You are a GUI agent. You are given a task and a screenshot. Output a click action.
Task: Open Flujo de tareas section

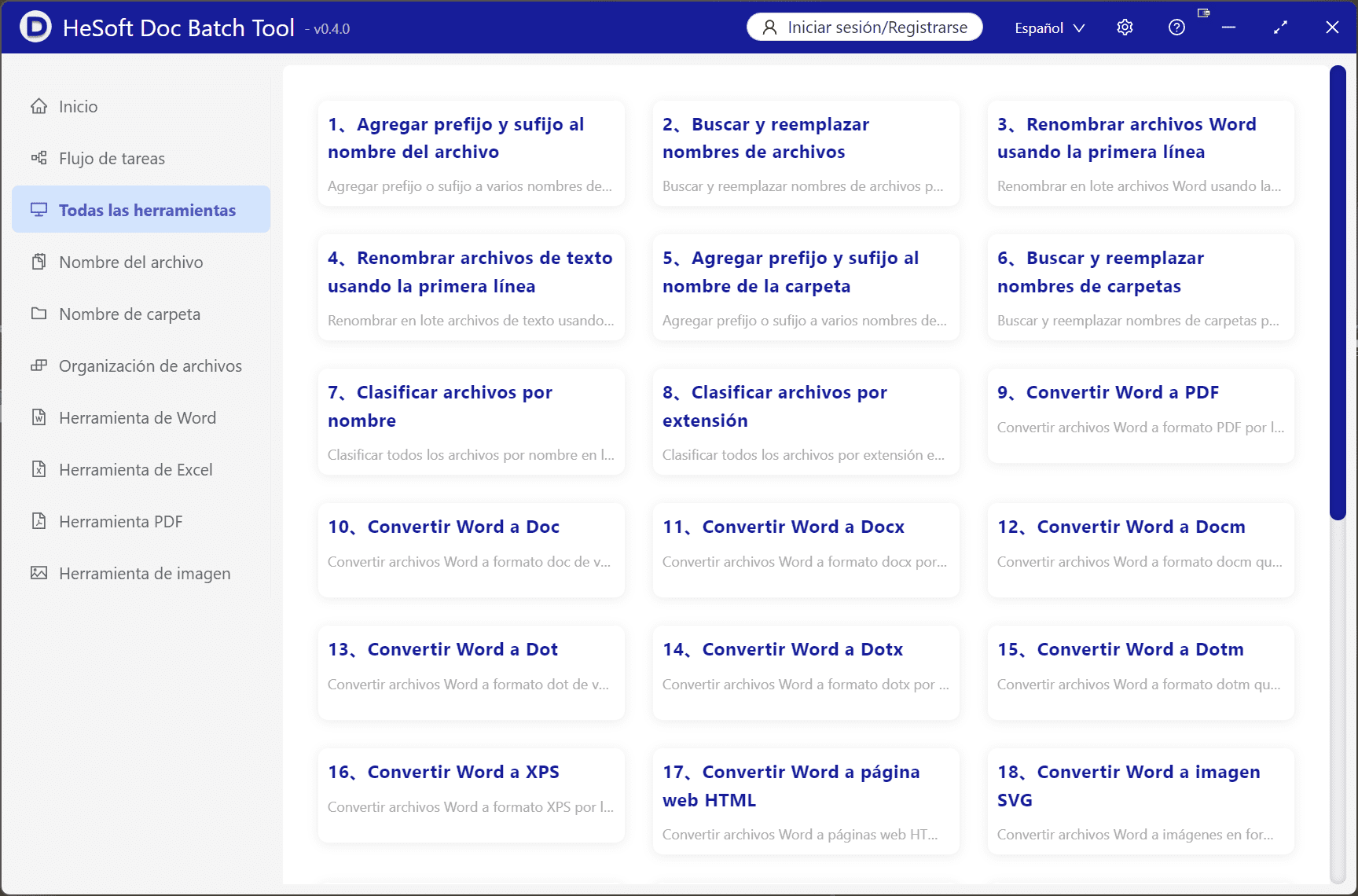141,158
